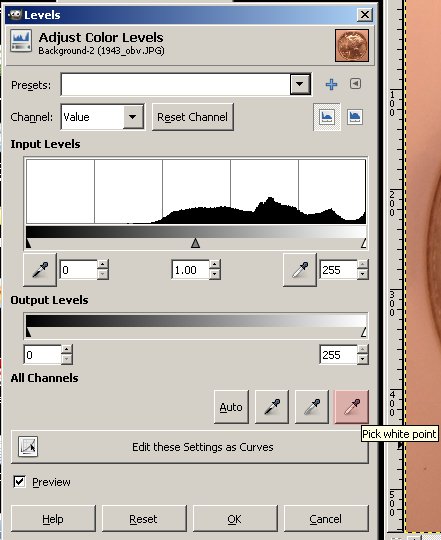Click the gamma midpoint slider triangle
441x540 pixels.
pyautogui.click(x=195, y=243)
